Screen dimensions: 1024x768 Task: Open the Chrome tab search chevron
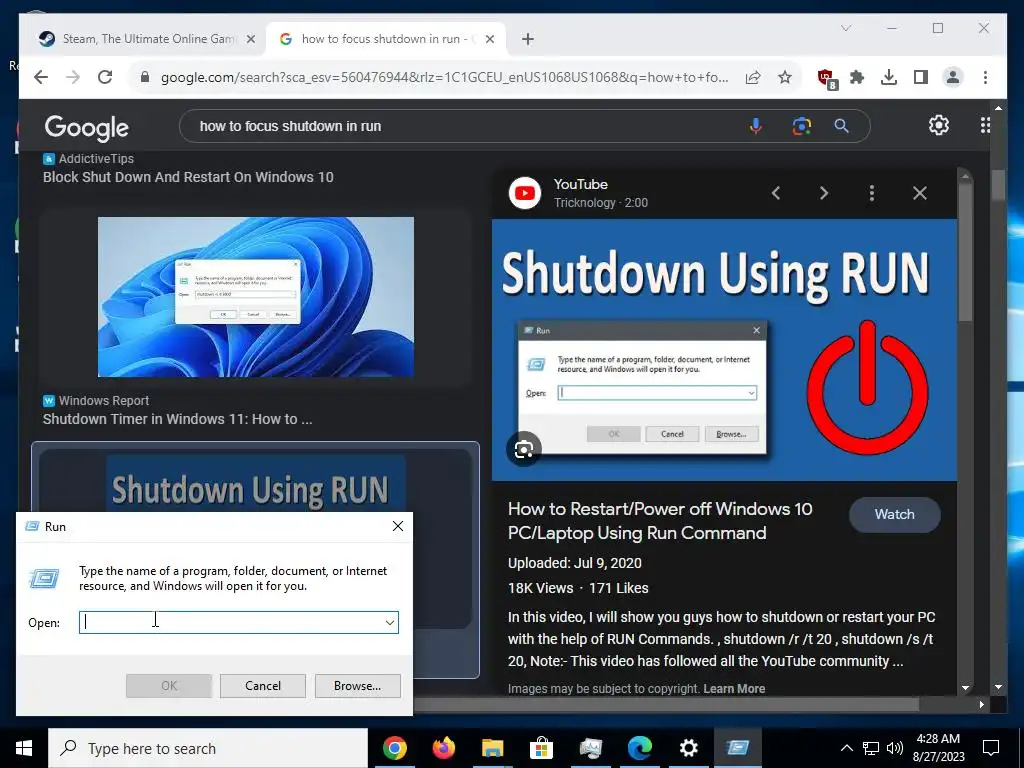[846, 28]
